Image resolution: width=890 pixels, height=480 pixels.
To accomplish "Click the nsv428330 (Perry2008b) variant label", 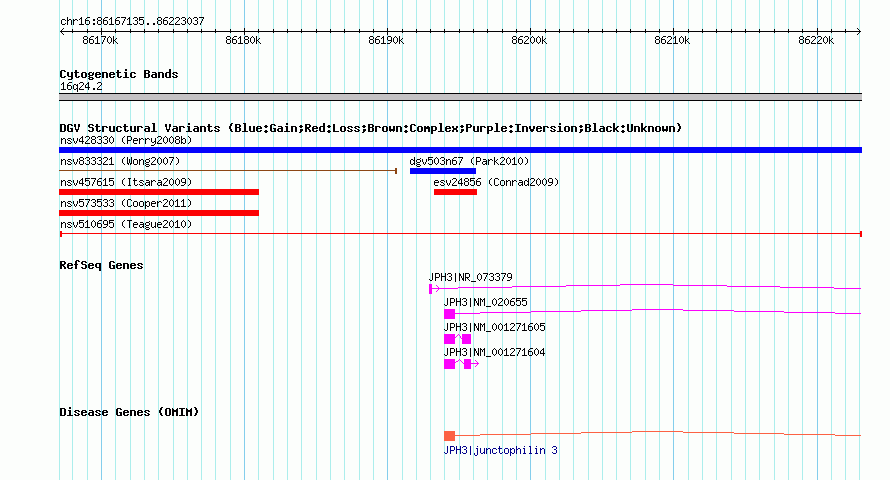I will (126, 140).
